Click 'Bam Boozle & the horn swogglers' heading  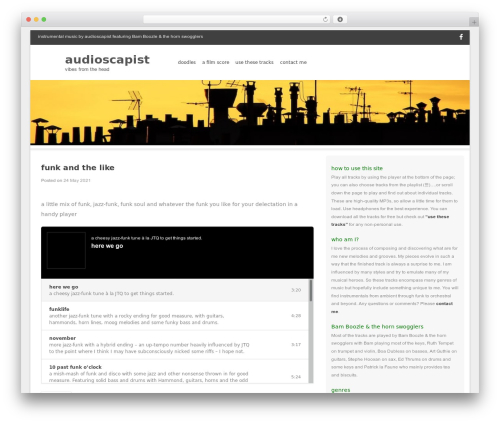(x=377, y=327)
